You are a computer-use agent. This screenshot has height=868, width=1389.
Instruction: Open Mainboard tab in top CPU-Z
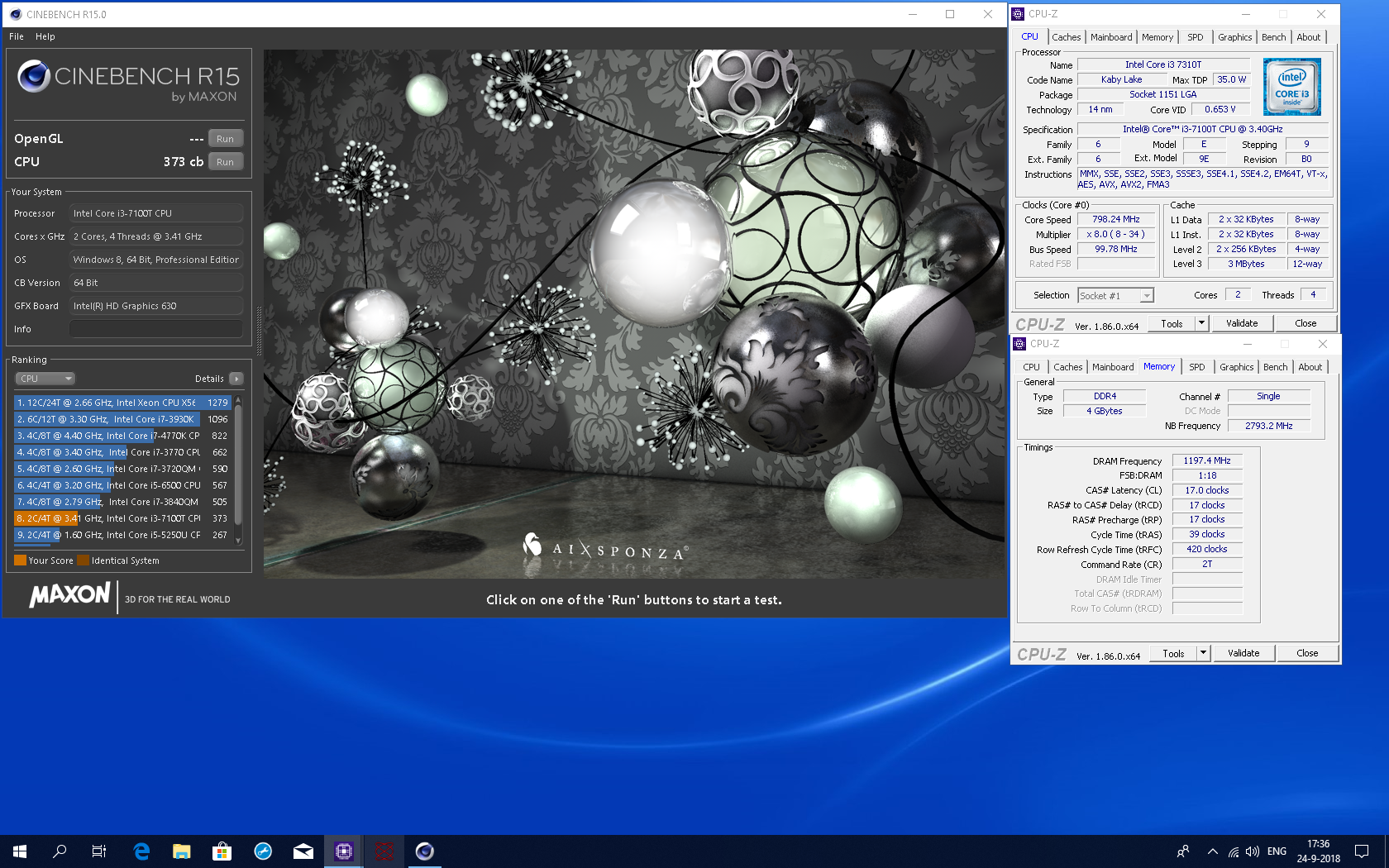point(1111,37)
